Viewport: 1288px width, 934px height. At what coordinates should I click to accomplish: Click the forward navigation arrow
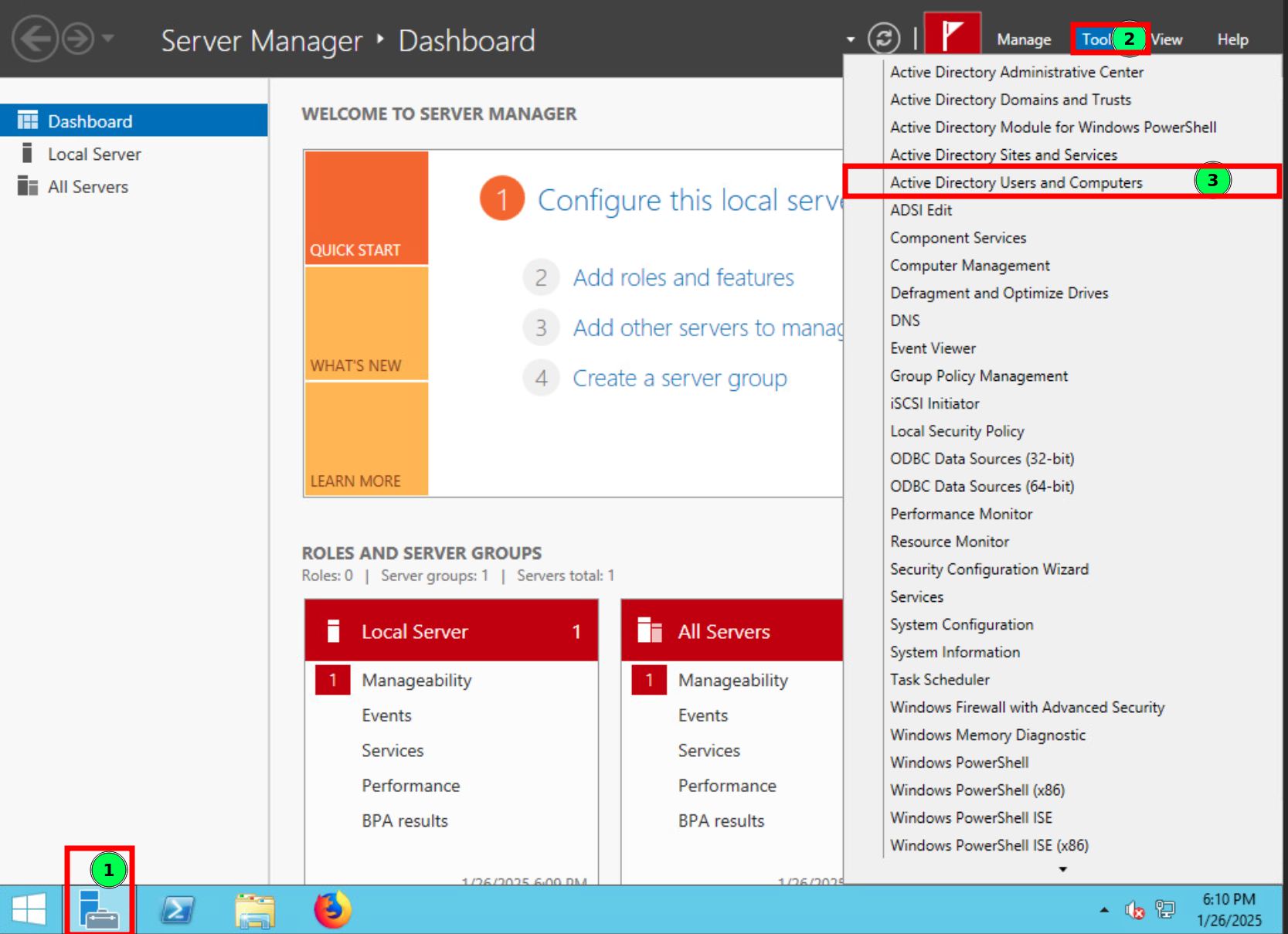[x=78, y=39]
